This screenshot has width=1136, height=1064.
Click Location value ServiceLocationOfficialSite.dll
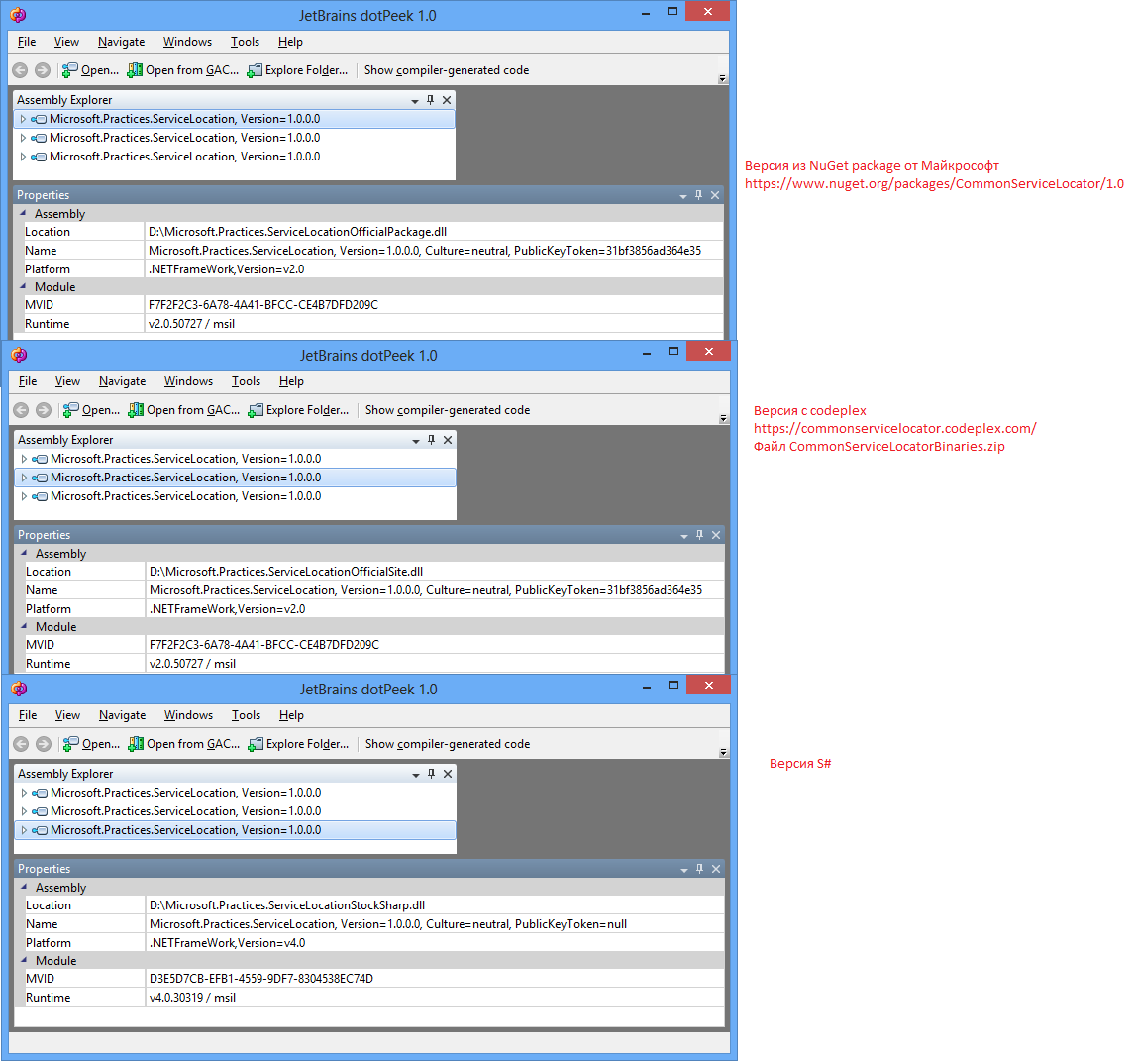[286, 572]
